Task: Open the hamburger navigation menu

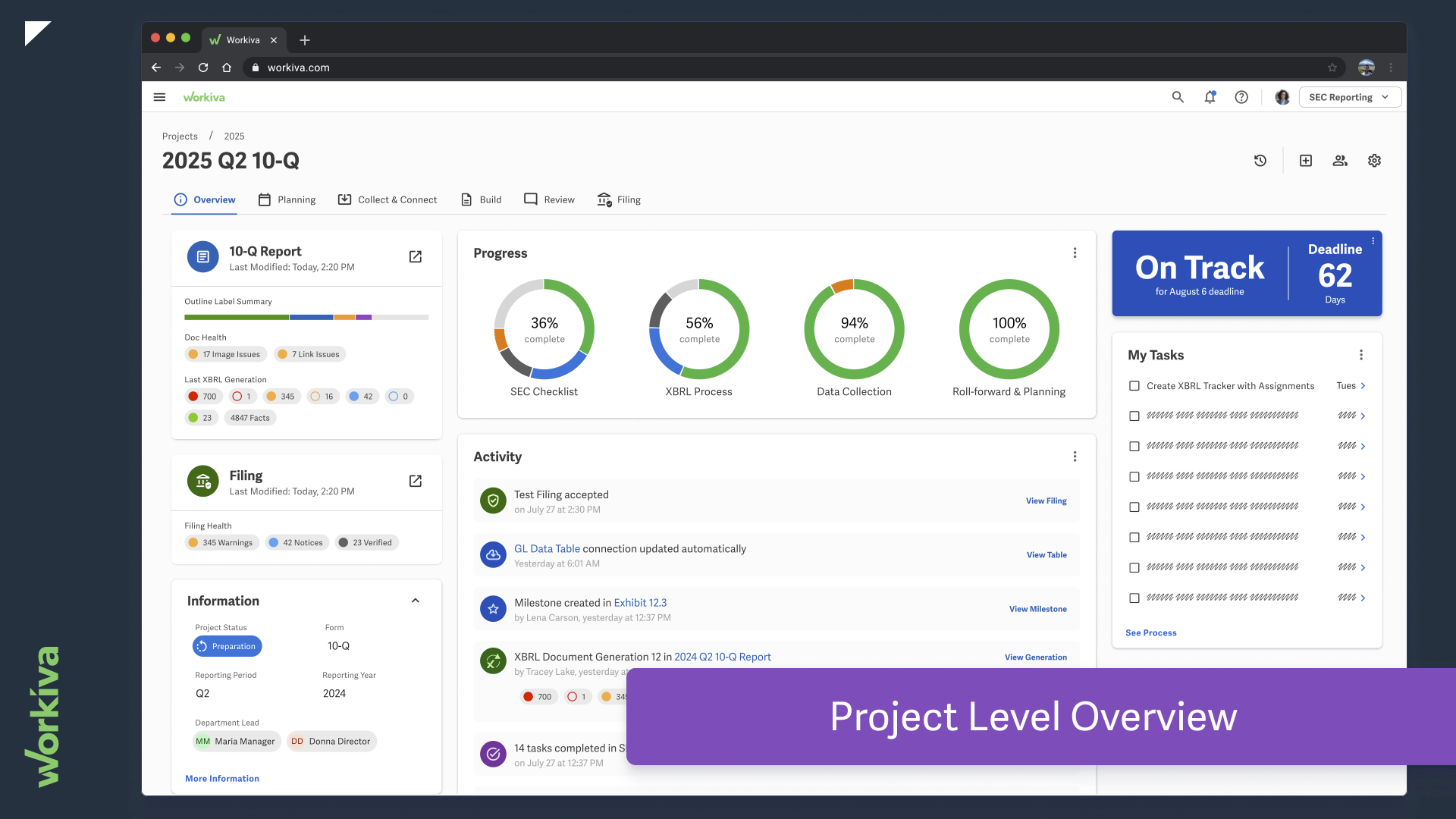Action: coord(159,97)
